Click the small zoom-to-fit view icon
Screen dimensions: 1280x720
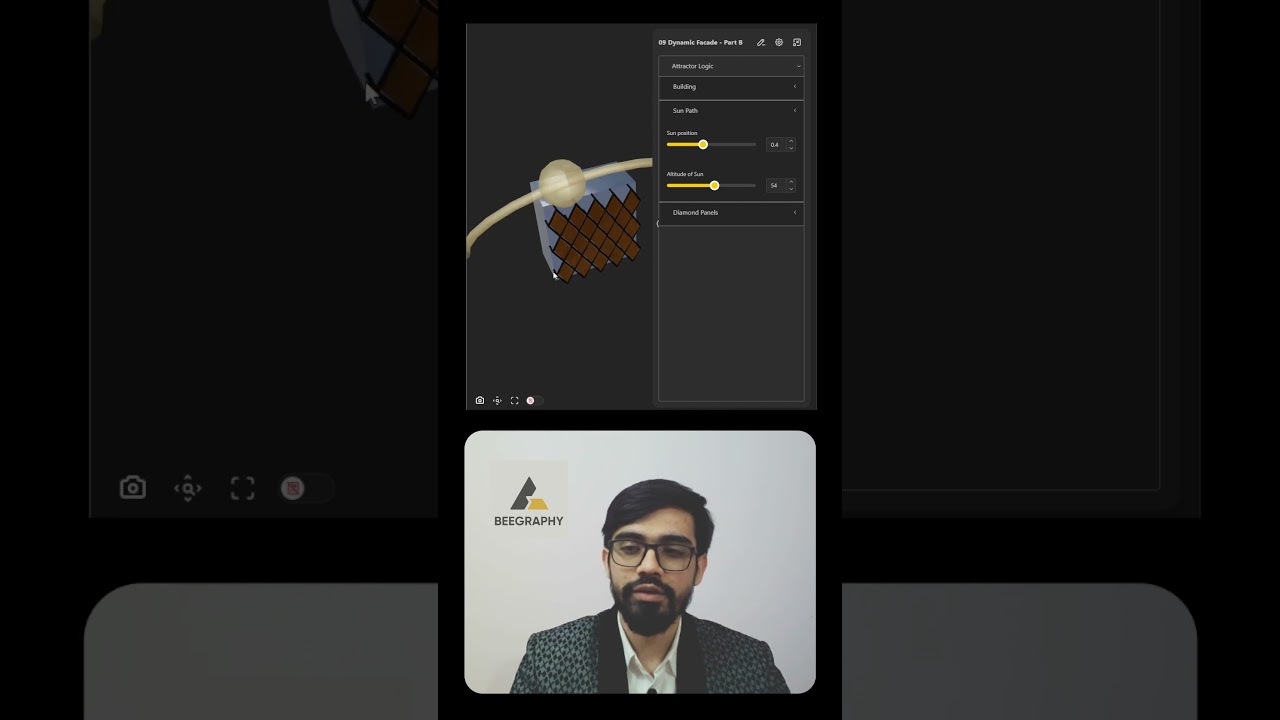pyautogui.click(x=497, y=400)
